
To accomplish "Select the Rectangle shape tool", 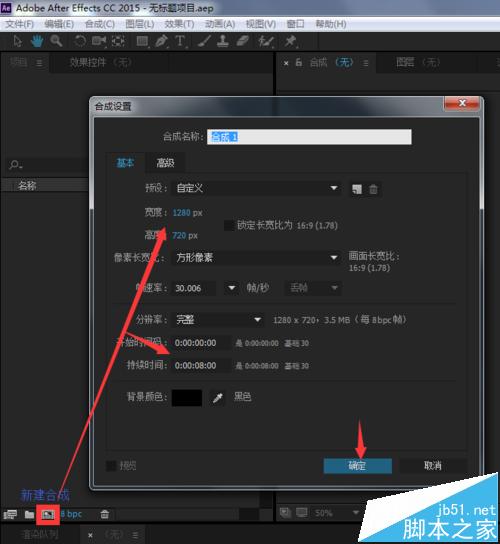I will tap(142, 41).
